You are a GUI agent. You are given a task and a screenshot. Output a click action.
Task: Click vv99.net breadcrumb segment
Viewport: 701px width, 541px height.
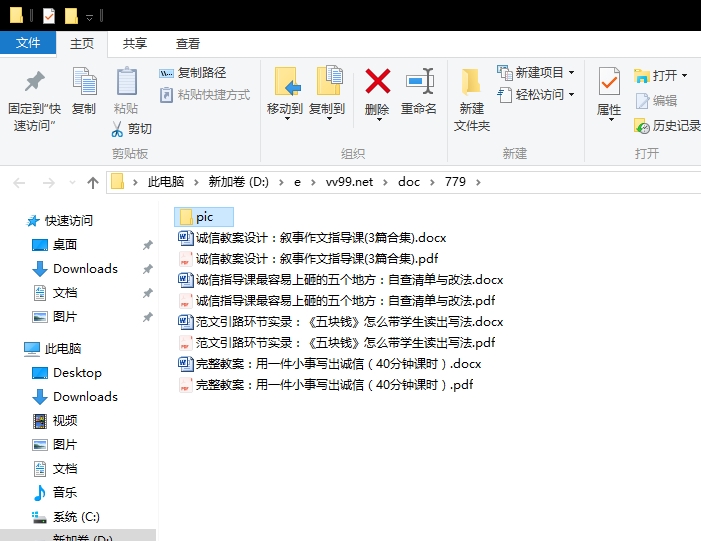pos(349,182)
